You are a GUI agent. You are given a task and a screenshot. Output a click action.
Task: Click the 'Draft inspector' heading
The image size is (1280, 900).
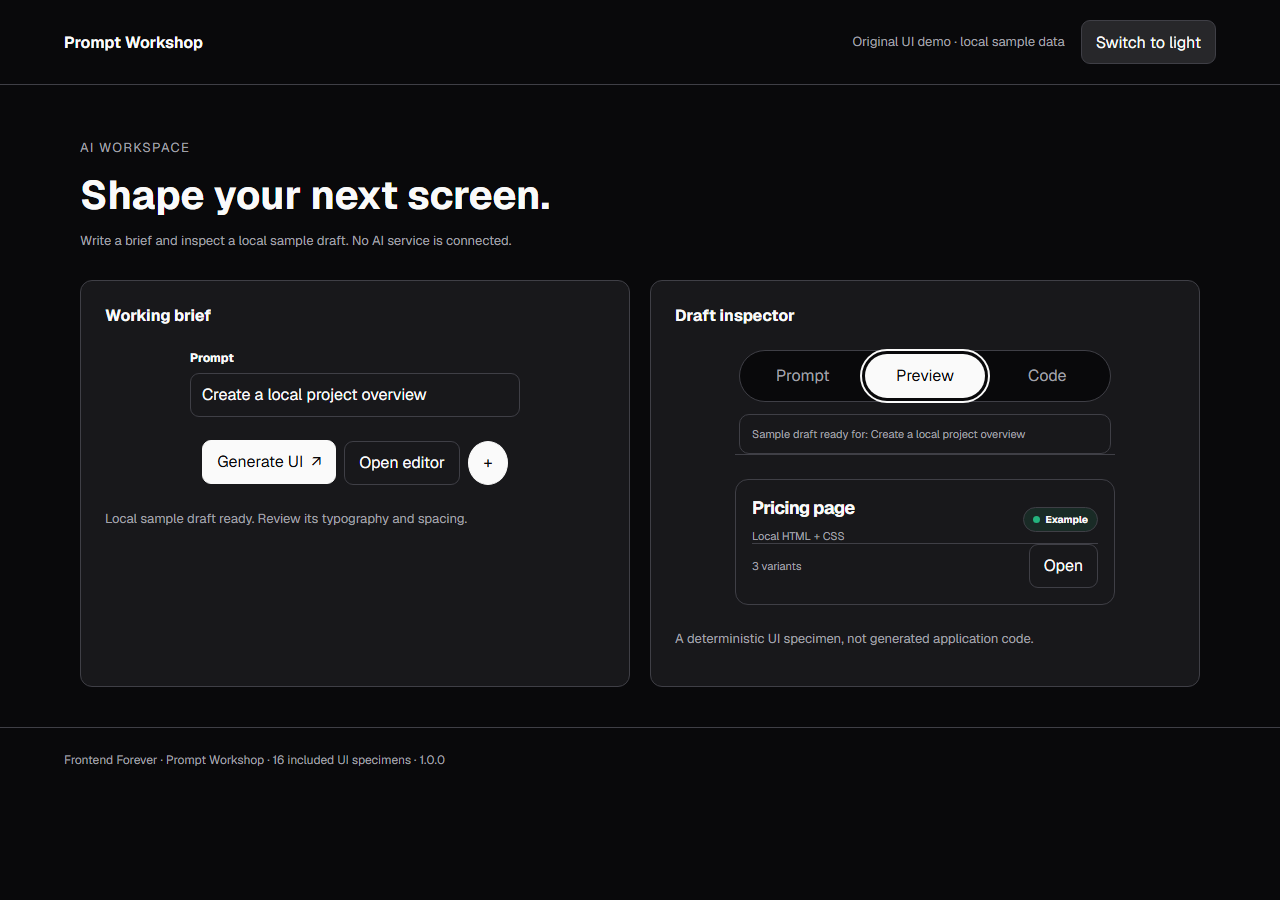(x=735, y=316)
